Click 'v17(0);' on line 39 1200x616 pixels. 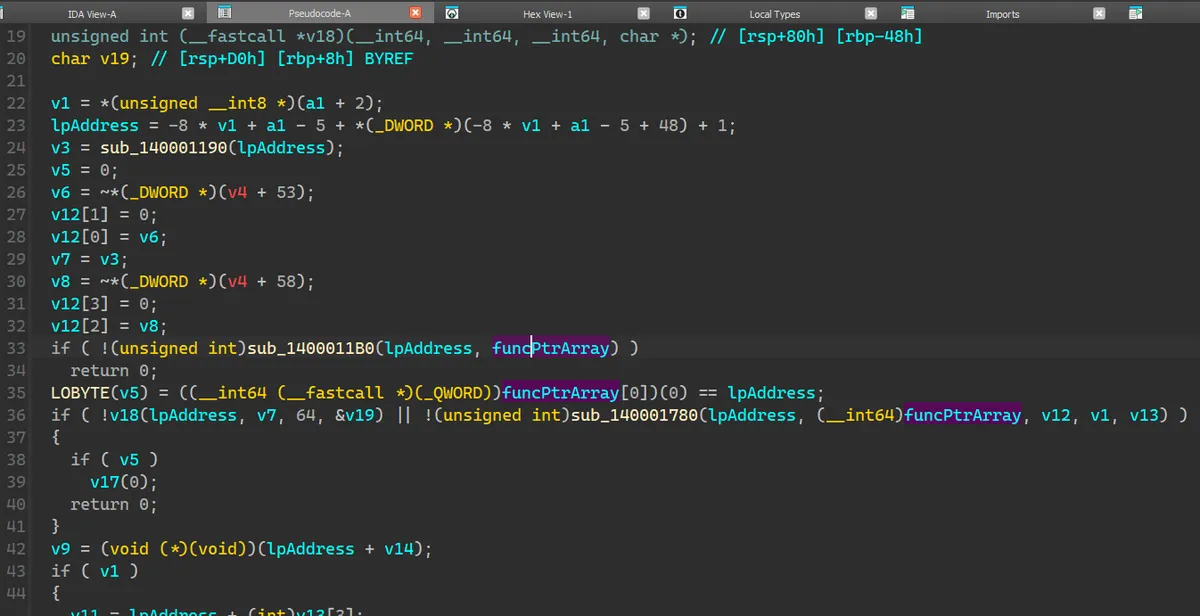(124, 482)
